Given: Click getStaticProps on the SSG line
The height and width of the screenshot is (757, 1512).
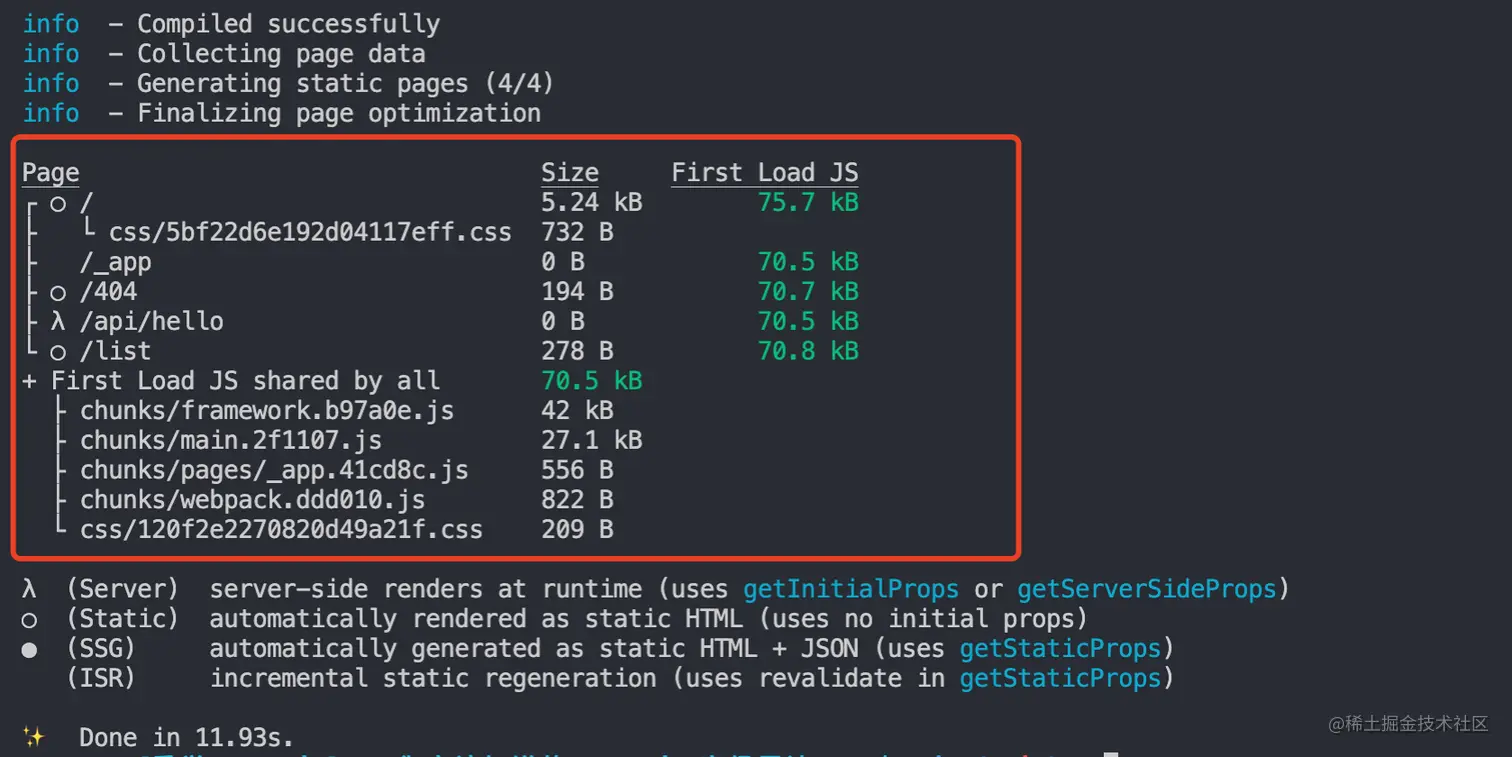Looking at the screenshot, I should click(1061, 649).
